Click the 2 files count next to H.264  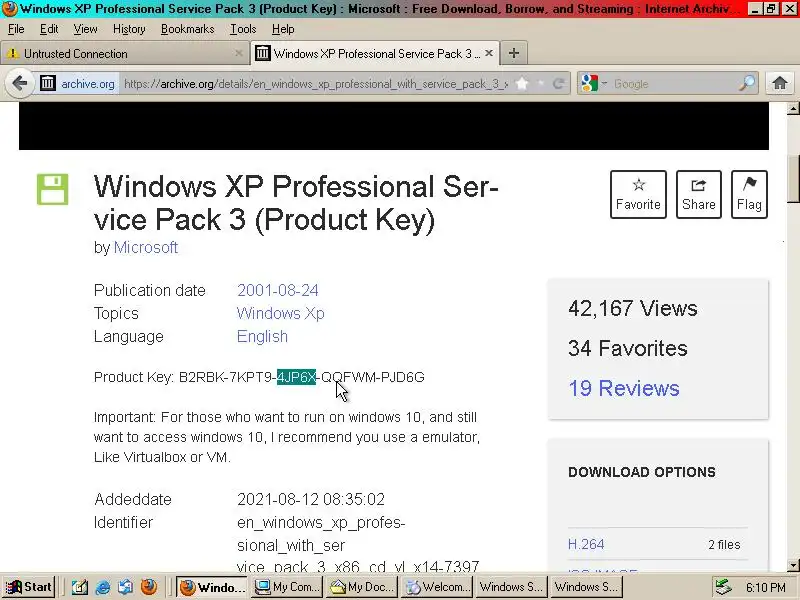724,545
